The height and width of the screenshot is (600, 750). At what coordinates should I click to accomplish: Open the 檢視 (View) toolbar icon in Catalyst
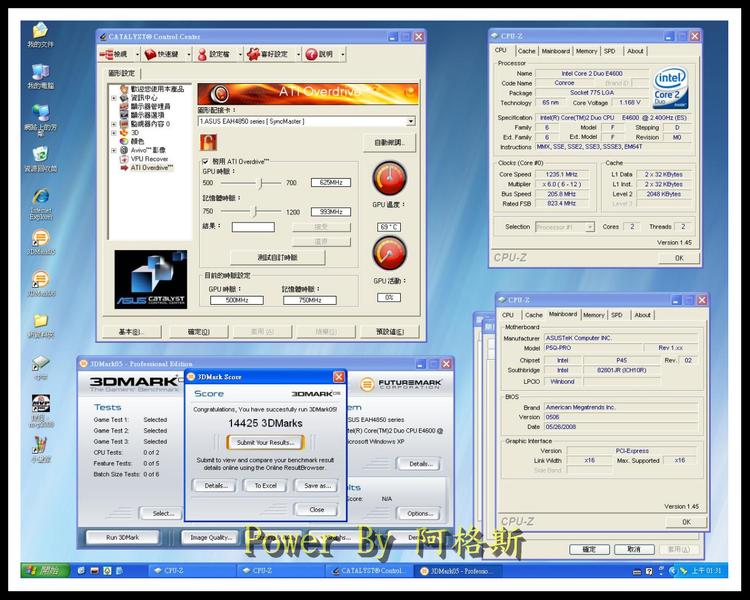107,55
